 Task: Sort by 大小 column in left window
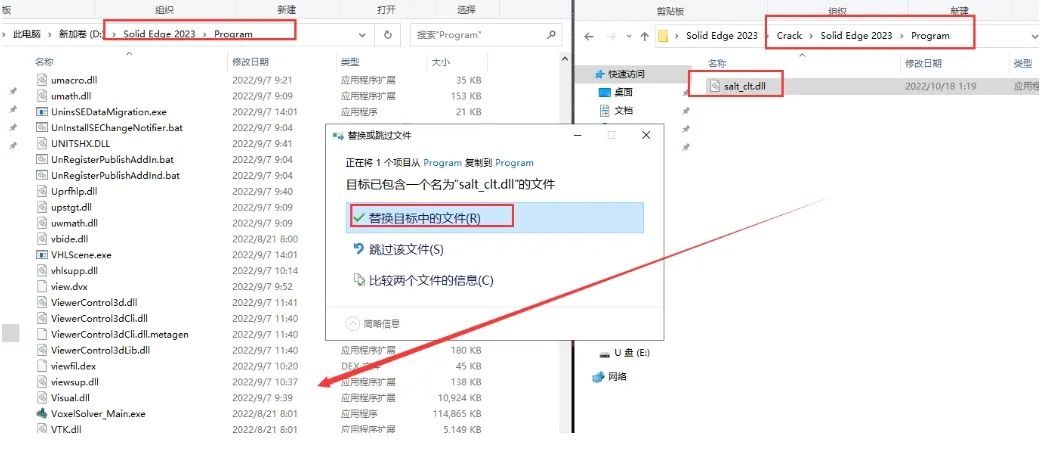(440, 62)
